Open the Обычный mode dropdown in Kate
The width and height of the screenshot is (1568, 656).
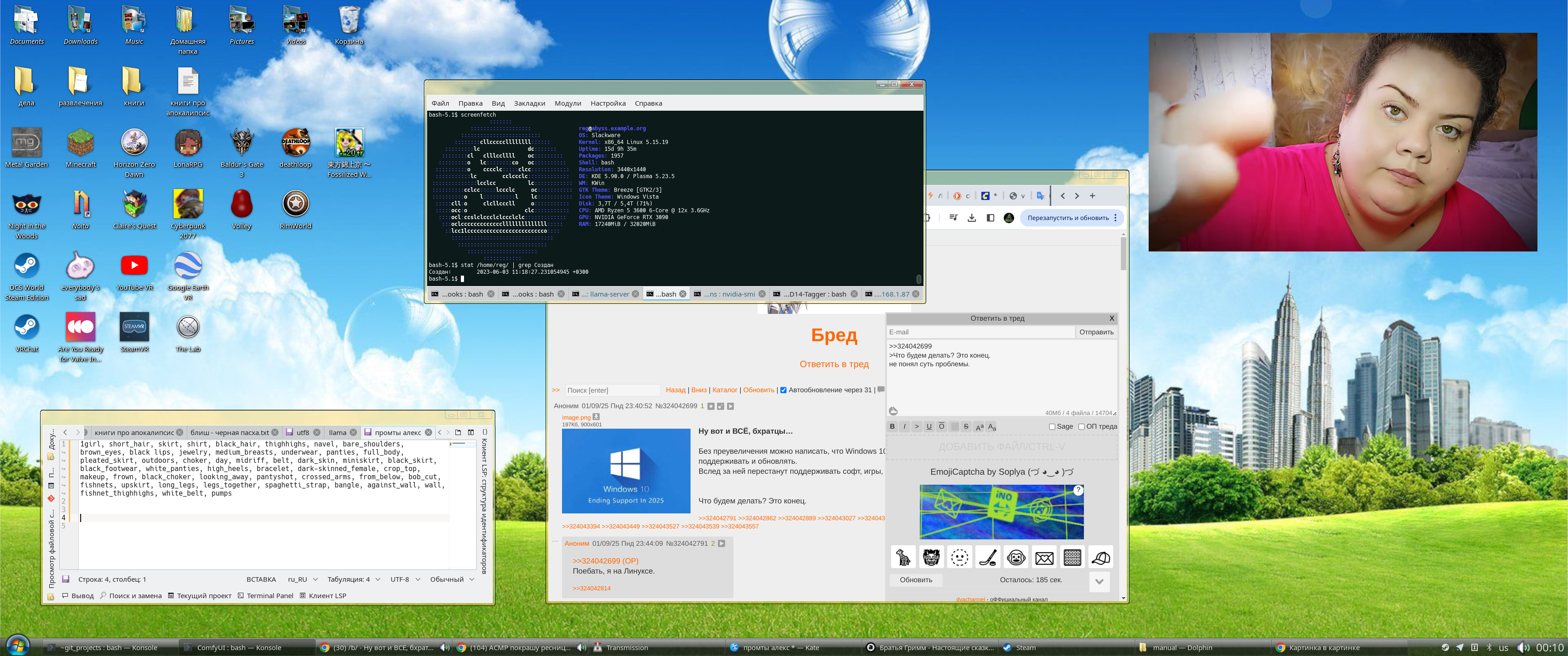coord(452,579)
